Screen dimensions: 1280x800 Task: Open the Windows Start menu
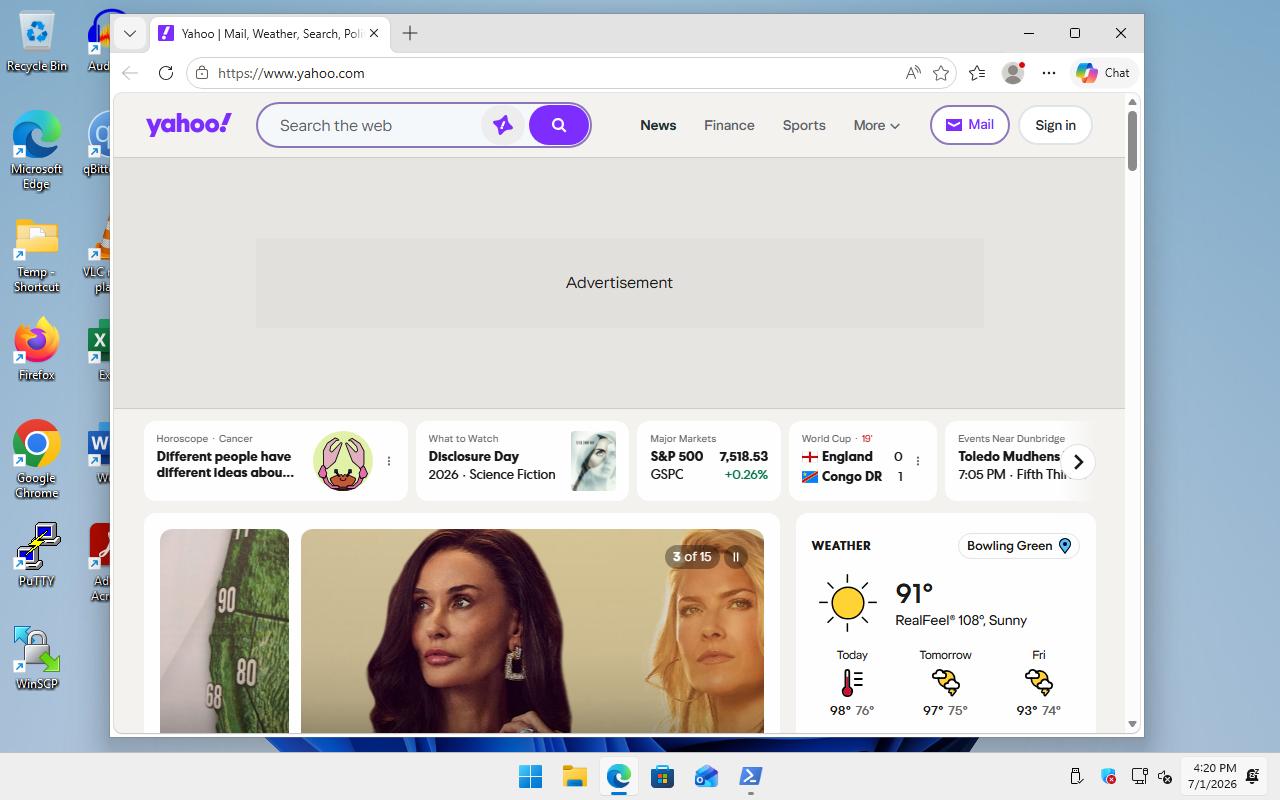click(530, 776)
